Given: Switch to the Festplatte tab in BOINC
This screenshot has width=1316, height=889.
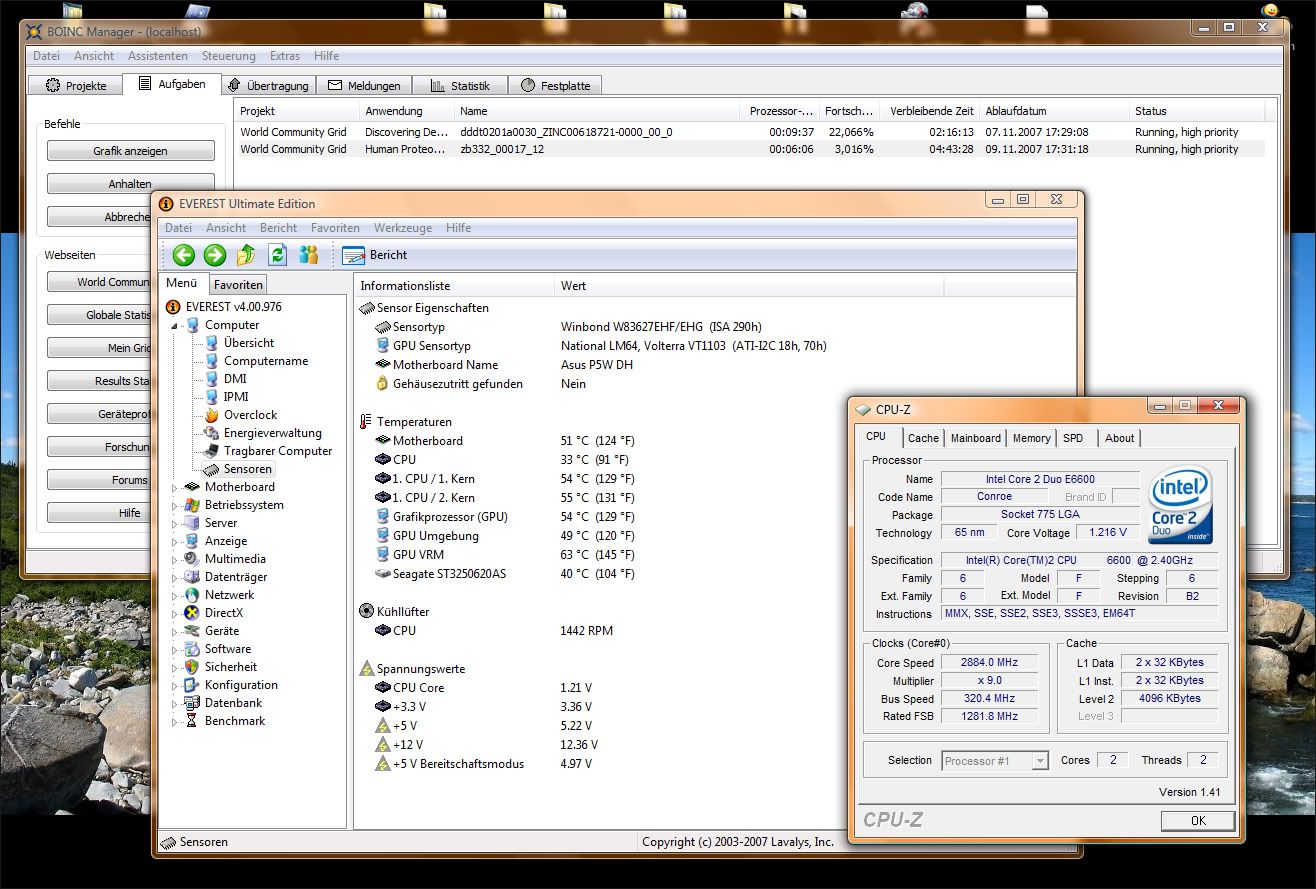Looking at the screenshot, I should pyautogui.click(x=555, y=86).
